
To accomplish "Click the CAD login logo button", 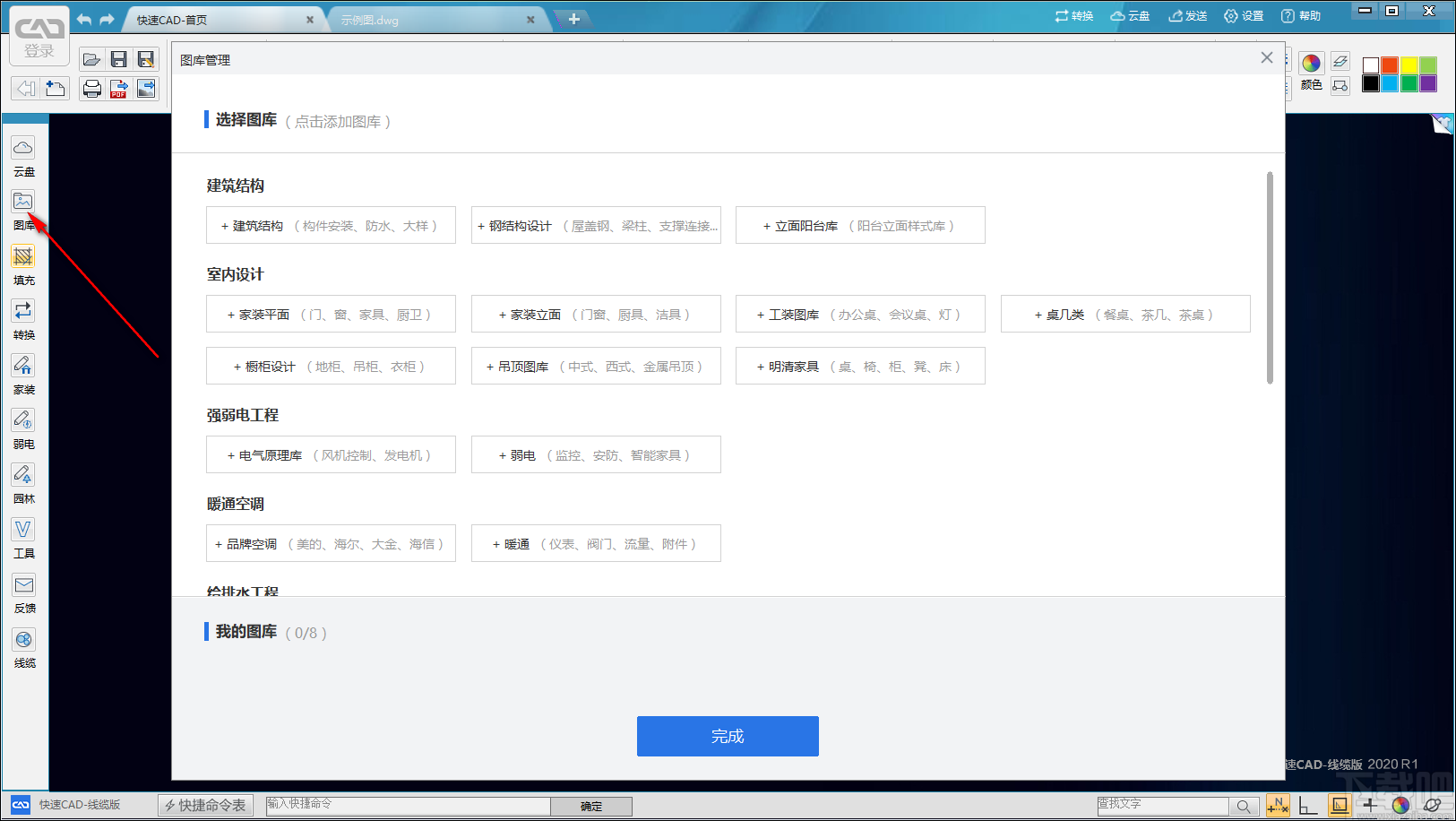I will (39, 37).
